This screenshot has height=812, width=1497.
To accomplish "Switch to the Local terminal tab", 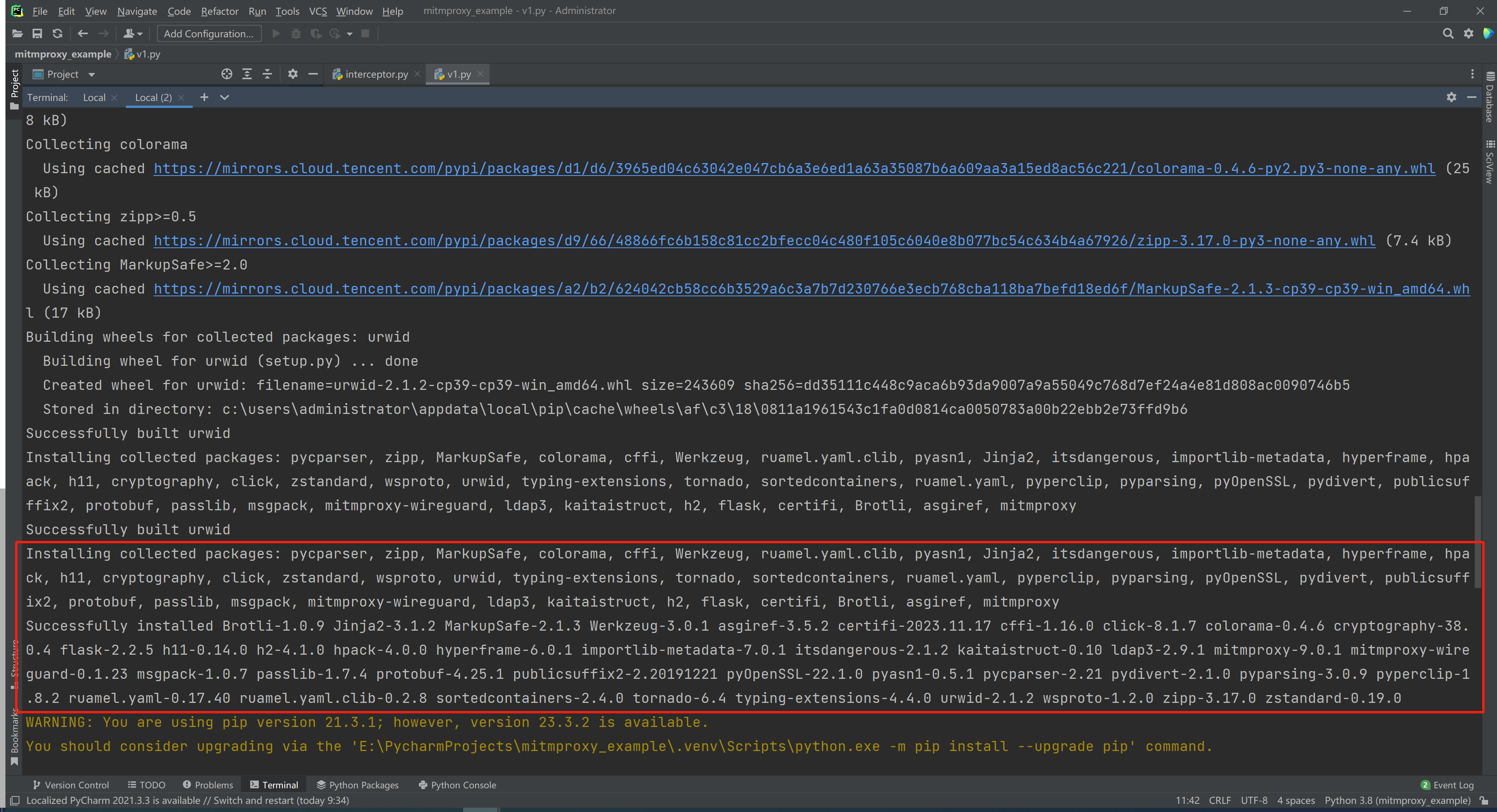I will tap(94, 97).
